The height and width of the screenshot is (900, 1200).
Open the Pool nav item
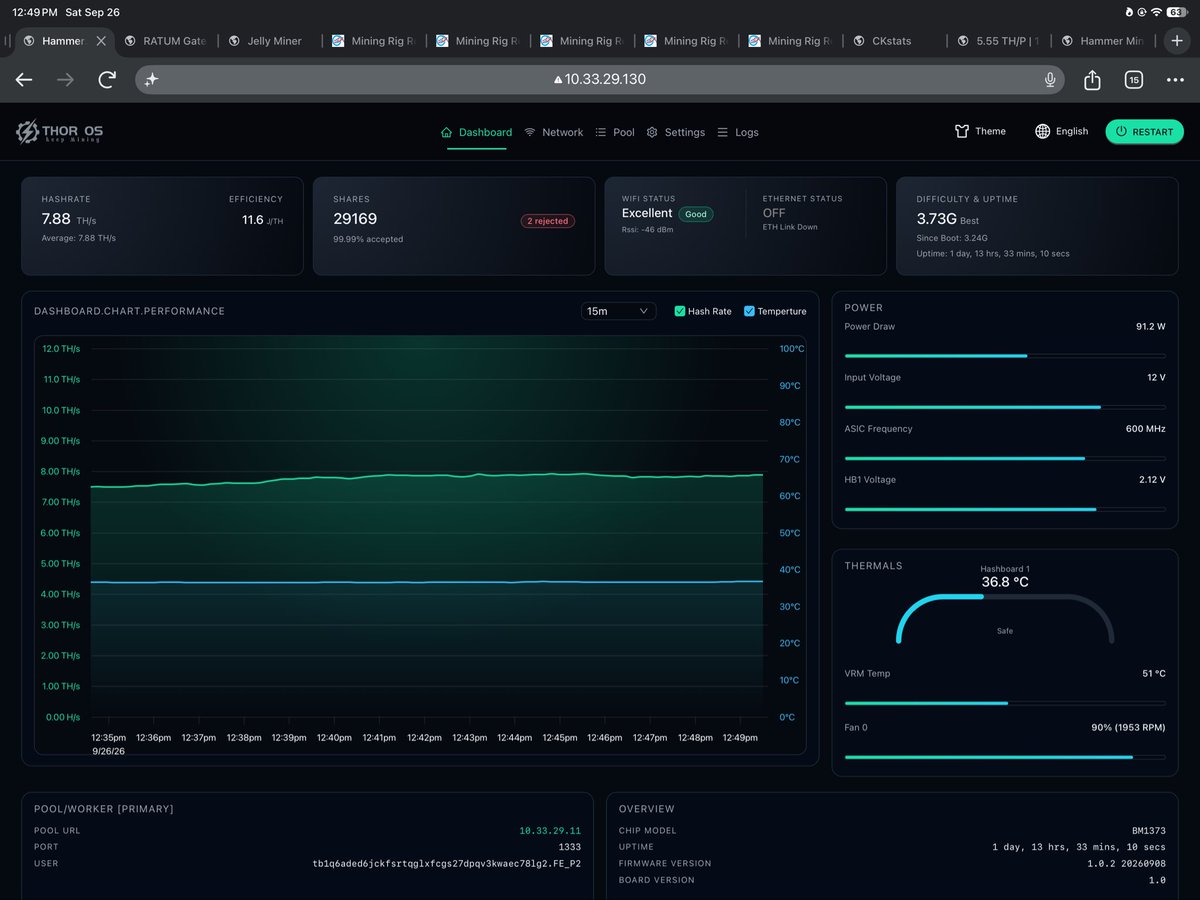tap(615, 132)
